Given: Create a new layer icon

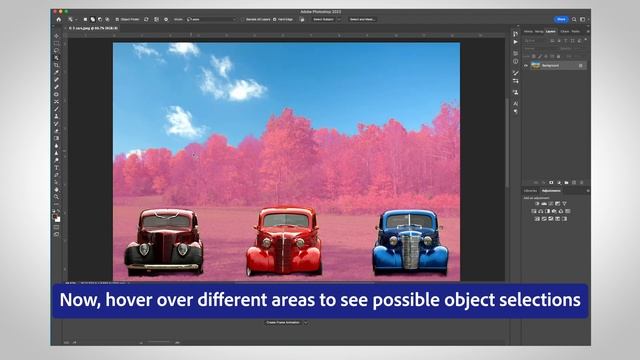Looking at the screenshot, I should point(574,182).
